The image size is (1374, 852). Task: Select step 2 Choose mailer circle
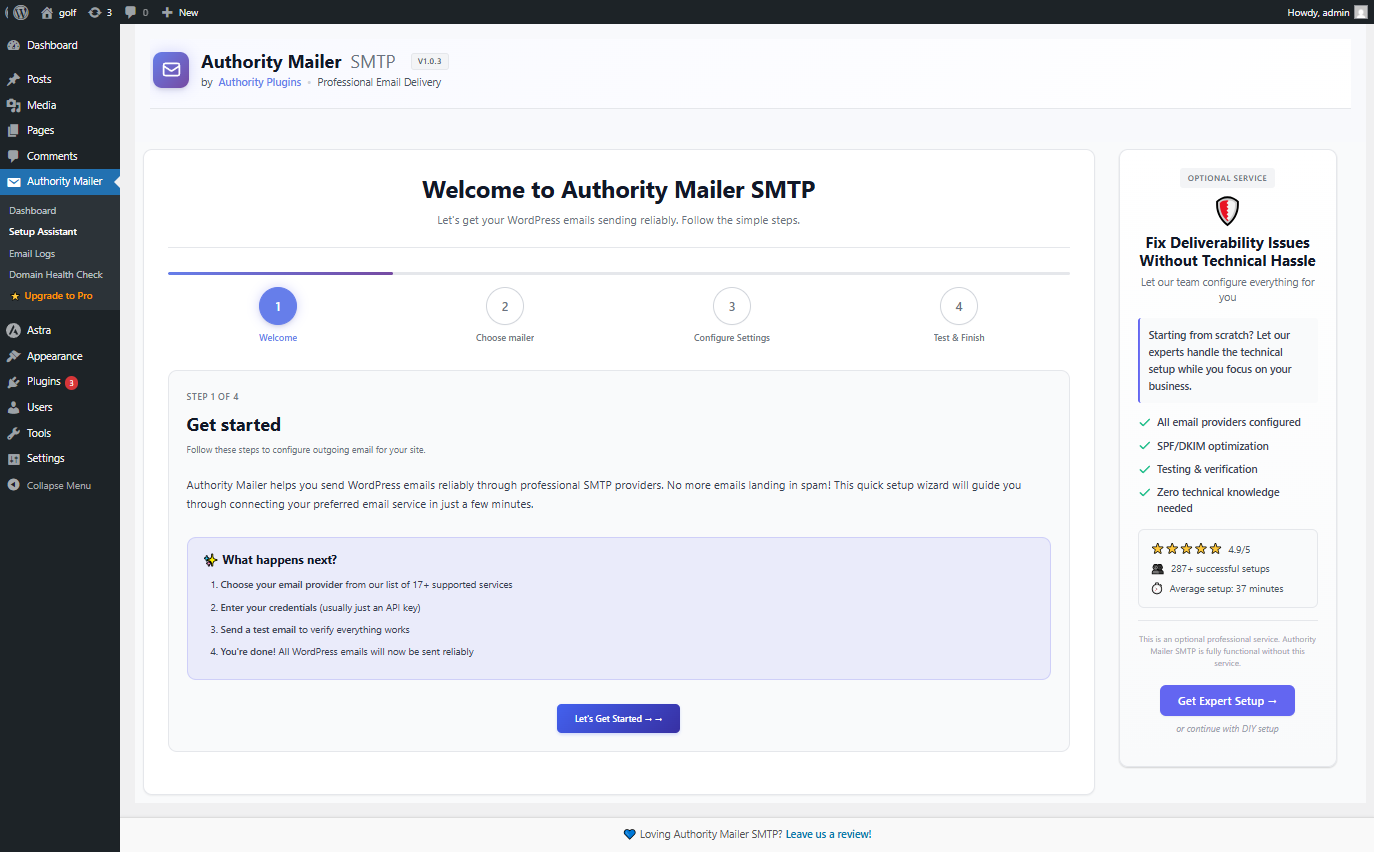coord(505,307)
